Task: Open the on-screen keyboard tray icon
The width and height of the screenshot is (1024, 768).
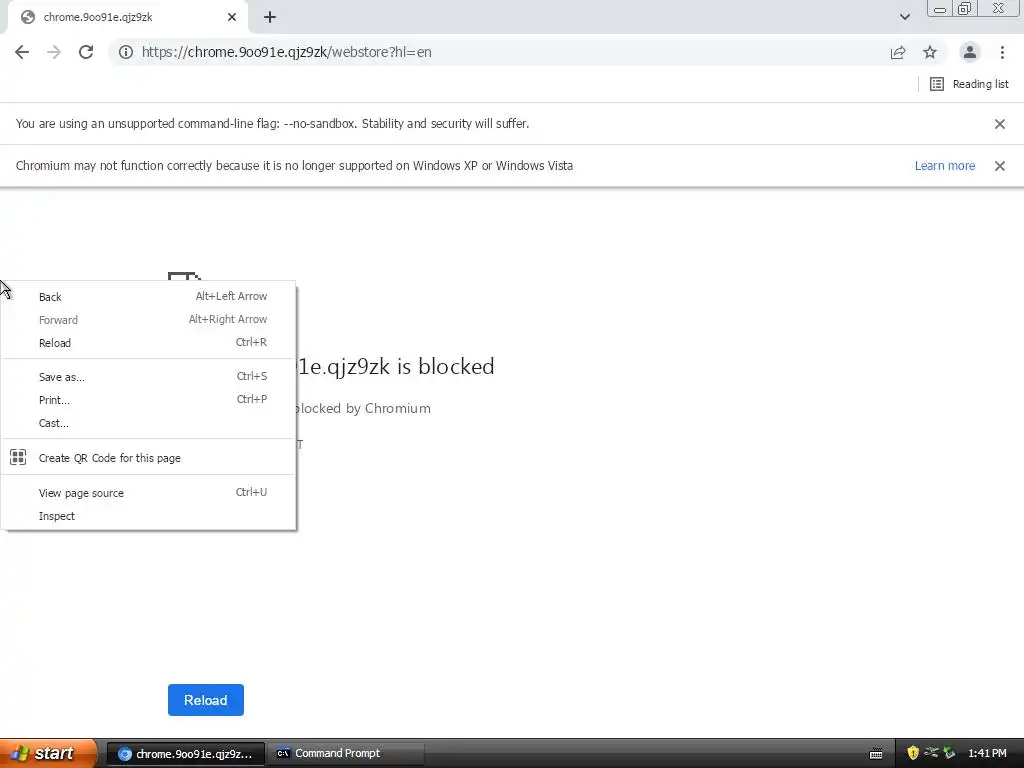Action: [x=876, y=754]
